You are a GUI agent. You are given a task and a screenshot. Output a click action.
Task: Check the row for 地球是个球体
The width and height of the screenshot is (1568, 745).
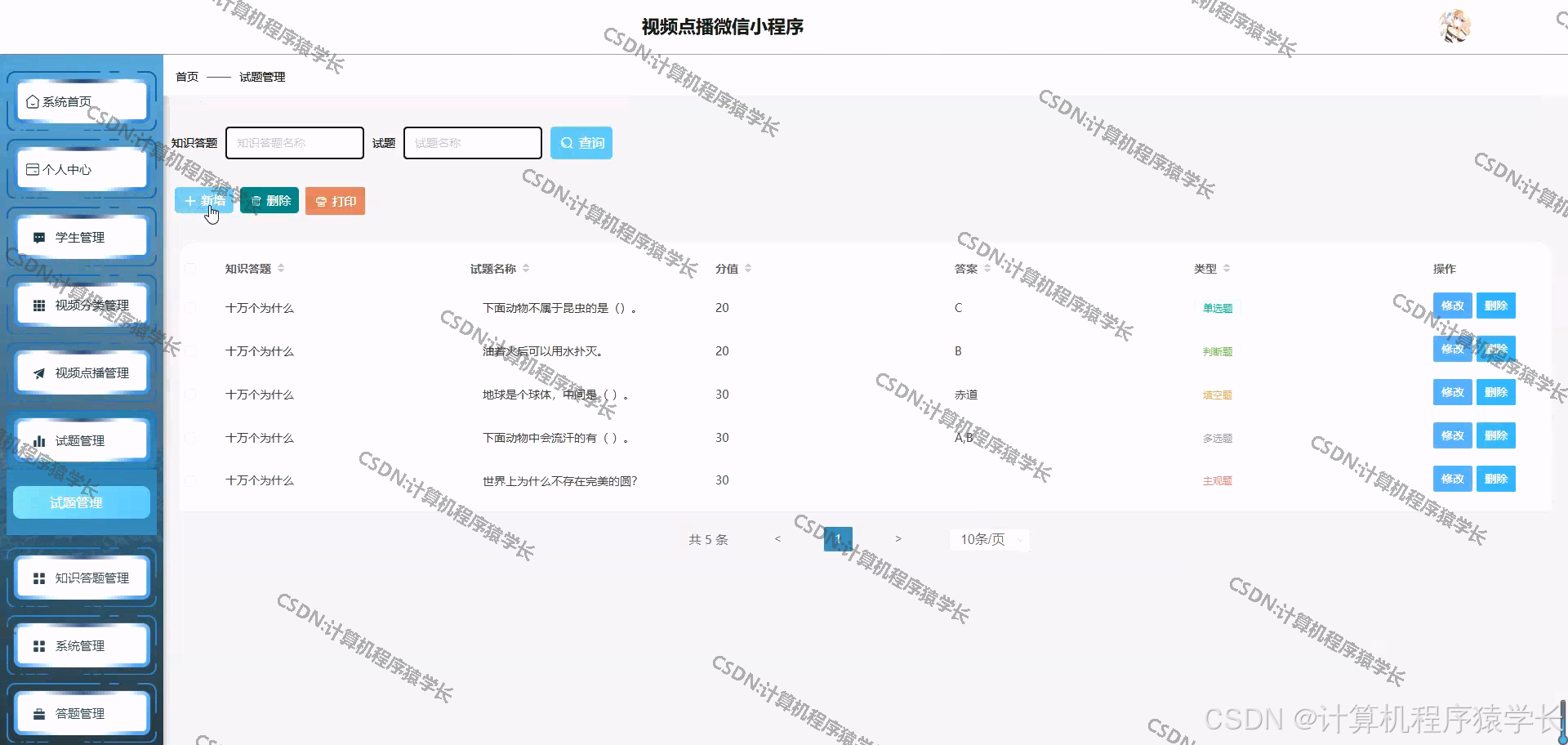(190, 395)
